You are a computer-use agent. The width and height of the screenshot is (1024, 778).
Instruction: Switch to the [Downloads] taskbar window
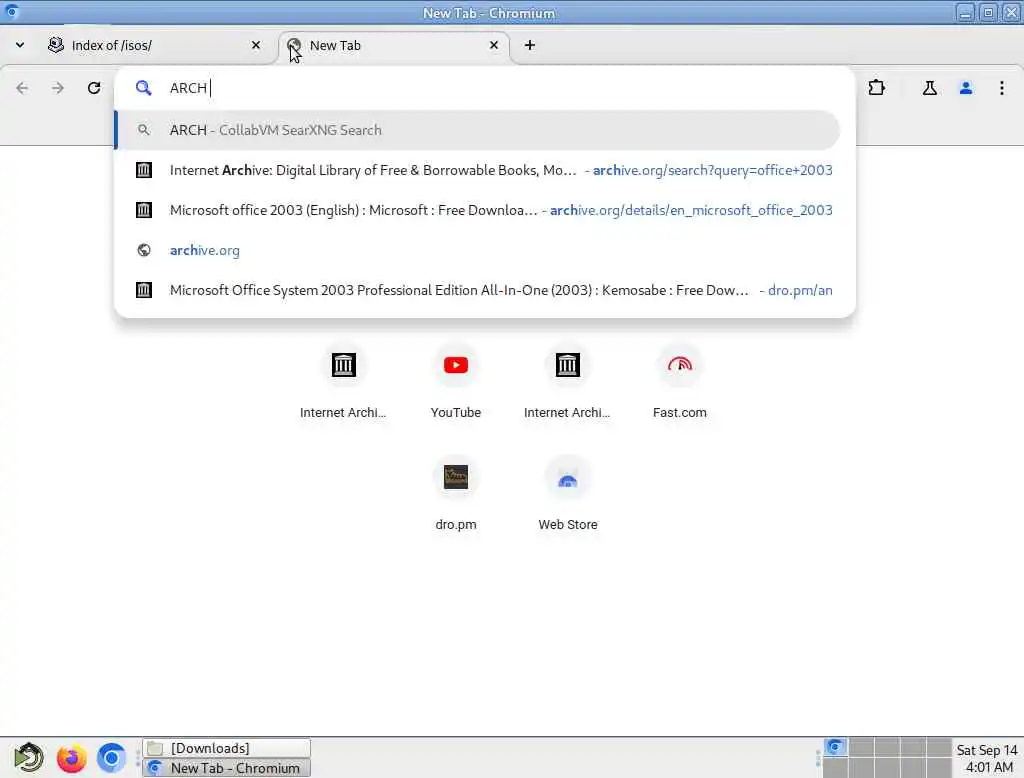(x=226, y=748)
